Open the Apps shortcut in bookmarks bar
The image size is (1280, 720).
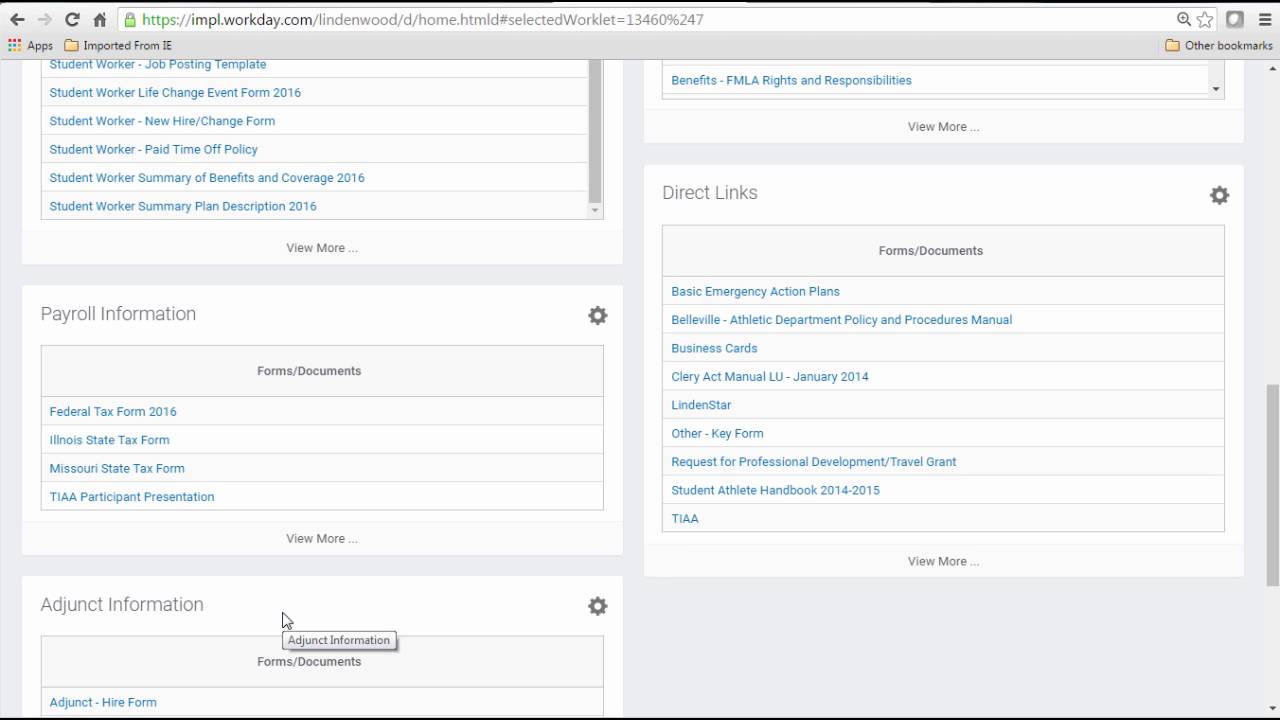click(x=30, y=45)
